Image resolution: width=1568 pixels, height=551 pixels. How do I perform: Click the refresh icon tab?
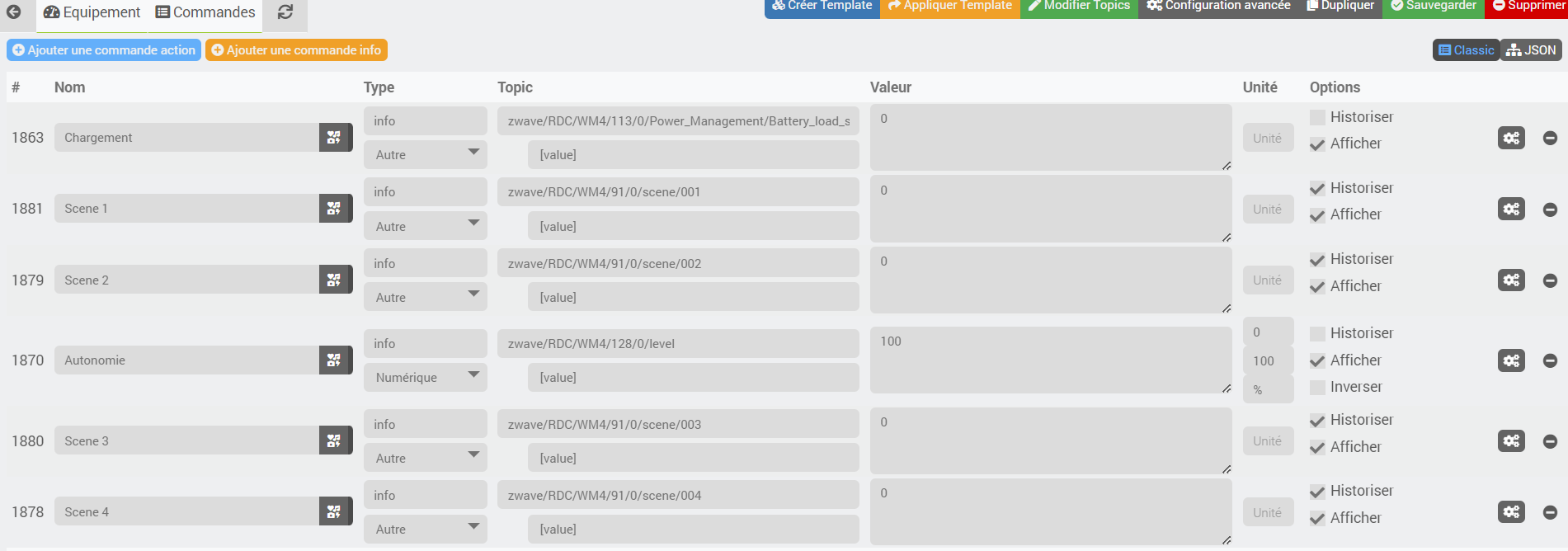(285, 12)
